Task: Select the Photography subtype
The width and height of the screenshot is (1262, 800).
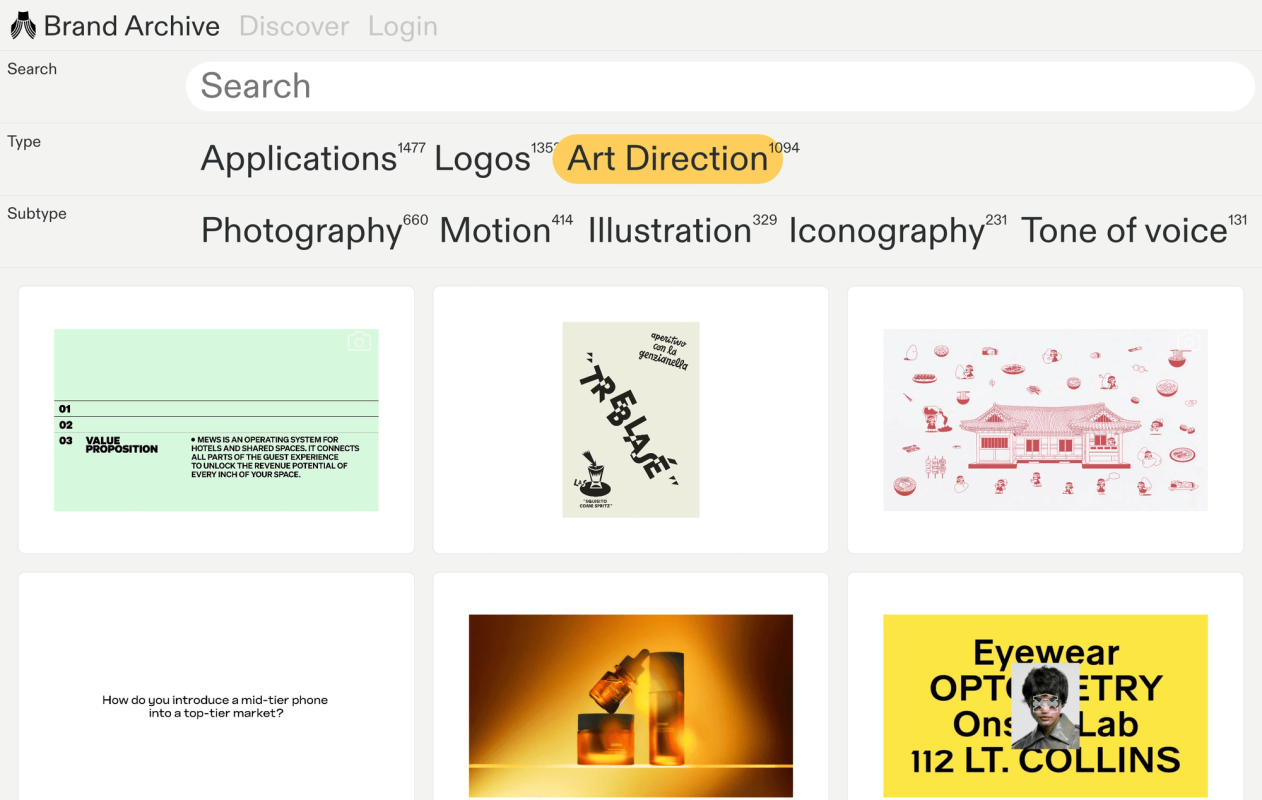Action: pyautogui.click(x=301, y=231)
